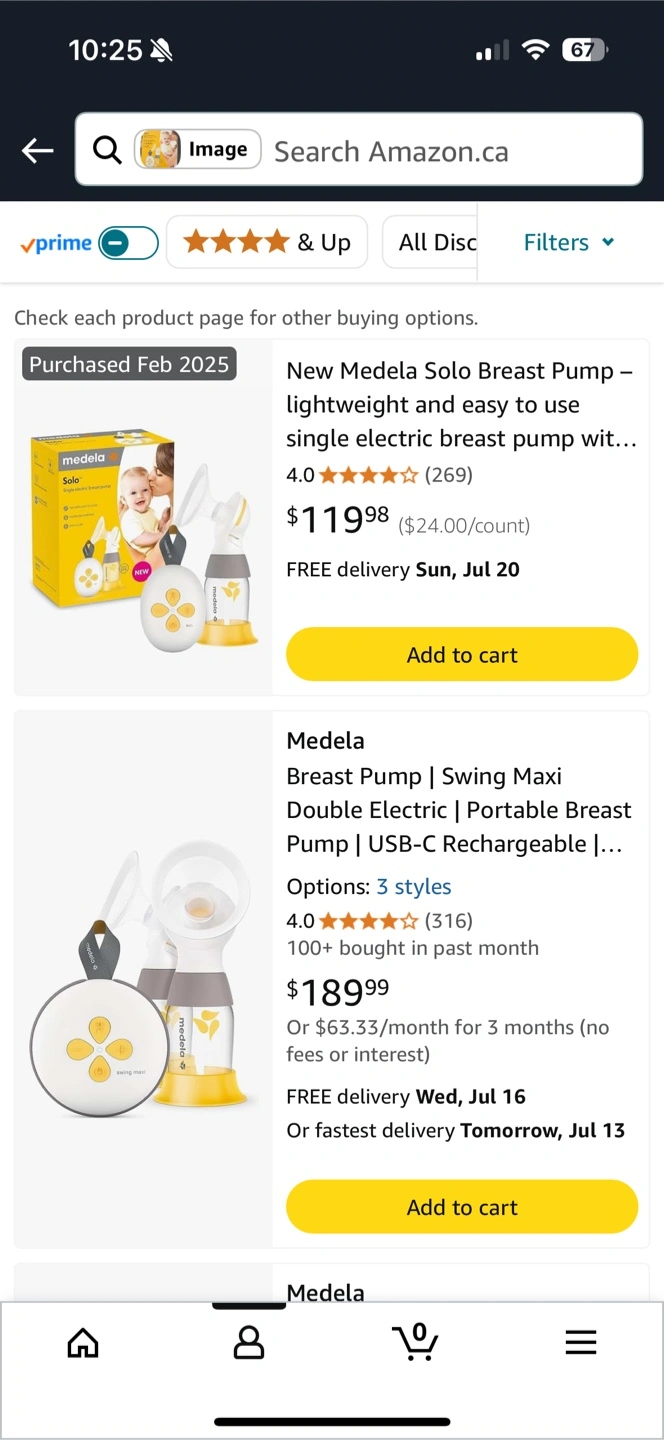Viewport: 664px width, 1440px height.
Task: Expand the Filters dropdown
Action: 568,243
